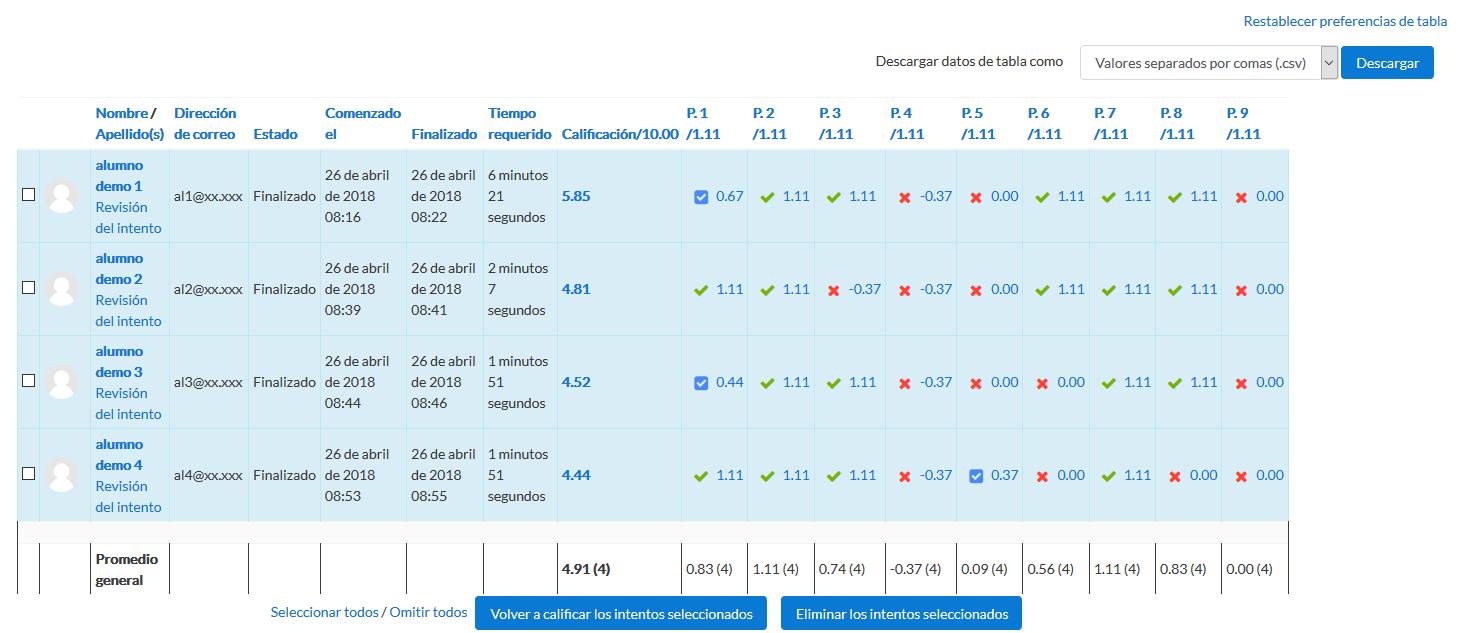
Task: Open alumno demo 2 profile avatar
Action: click(62, 289)
